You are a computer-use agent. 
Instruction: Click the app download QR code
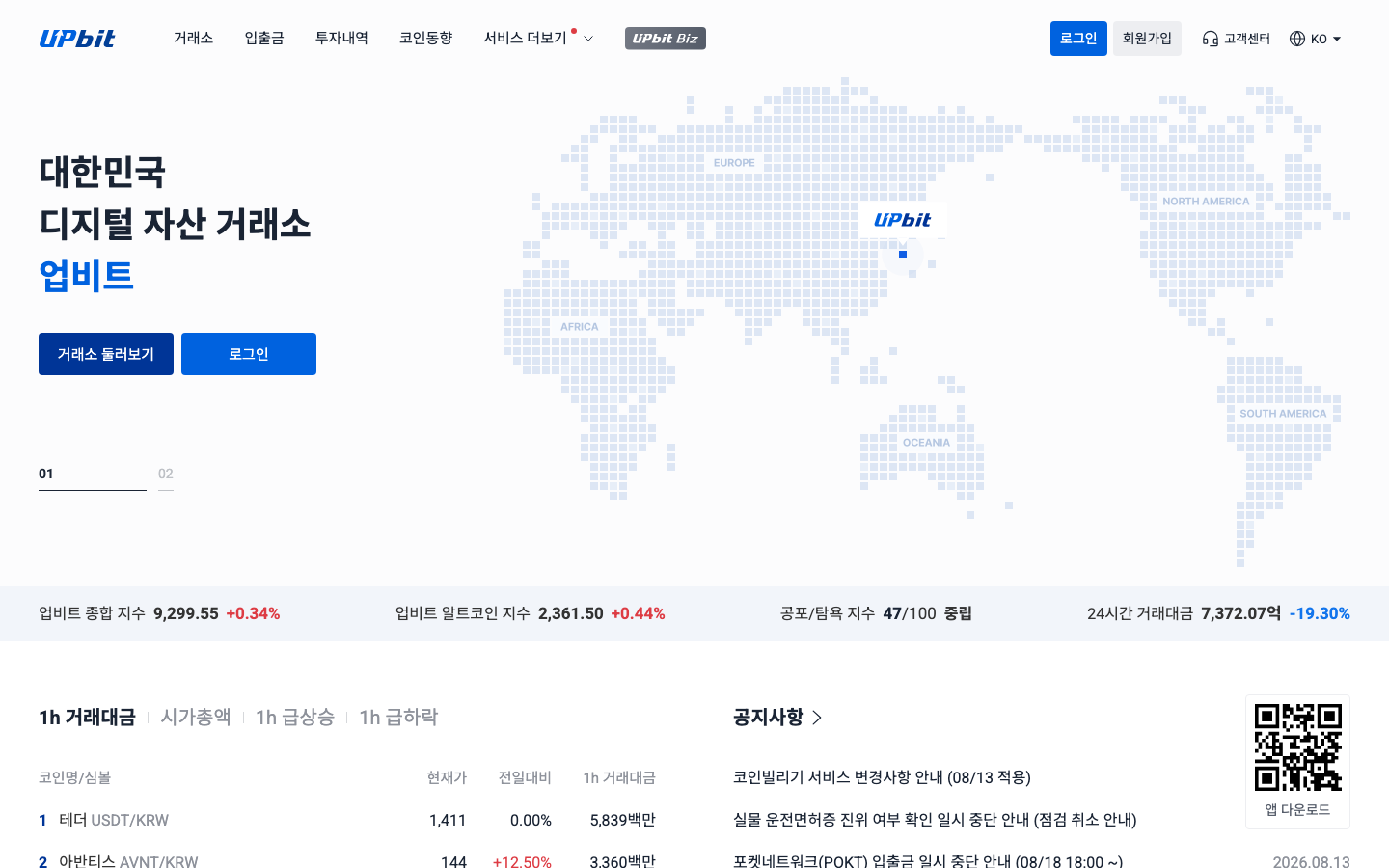tap(1297, 746)
